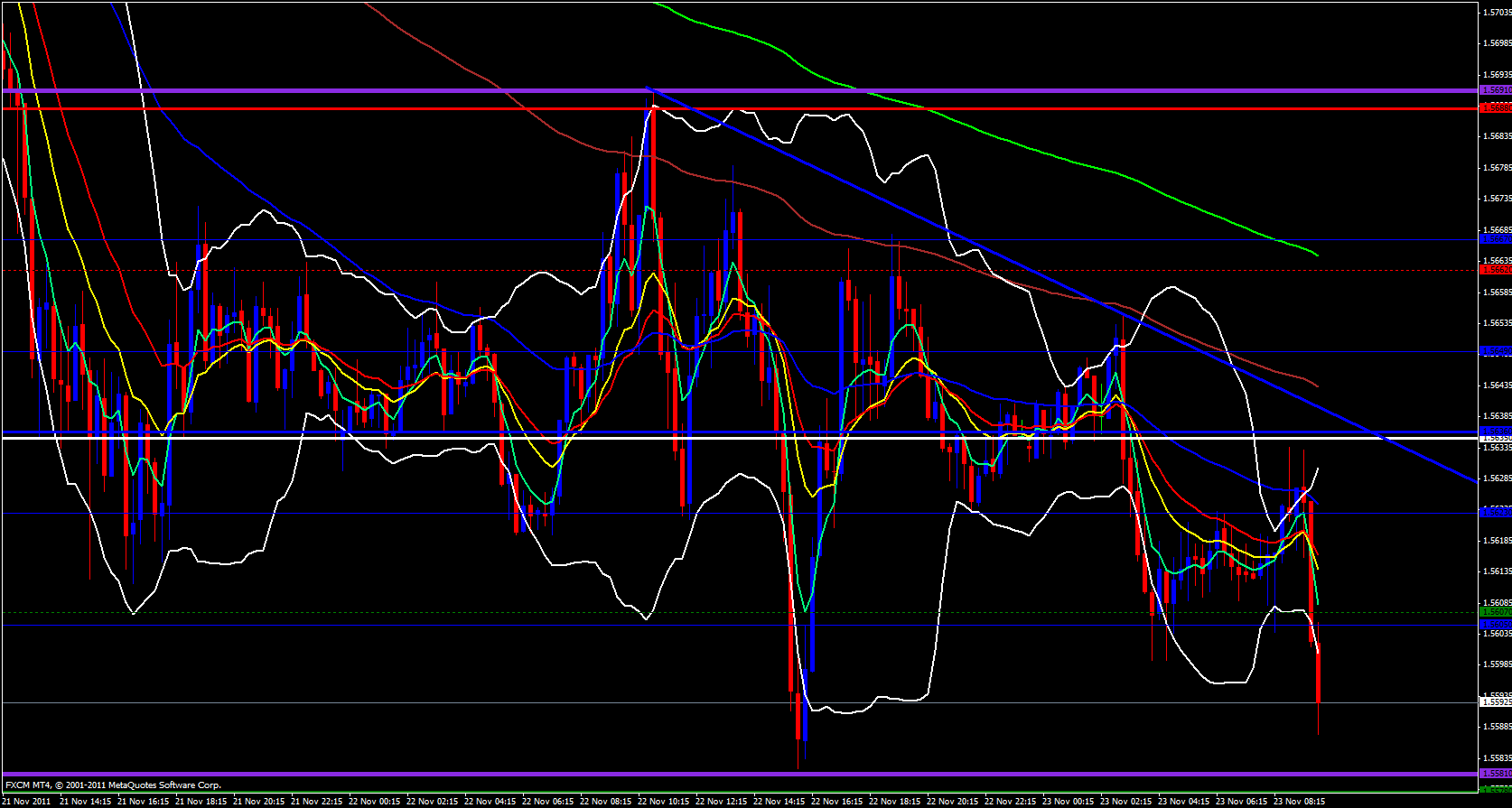
Task: Click the current price 1.55925 label
Action: coord(1495,701)
